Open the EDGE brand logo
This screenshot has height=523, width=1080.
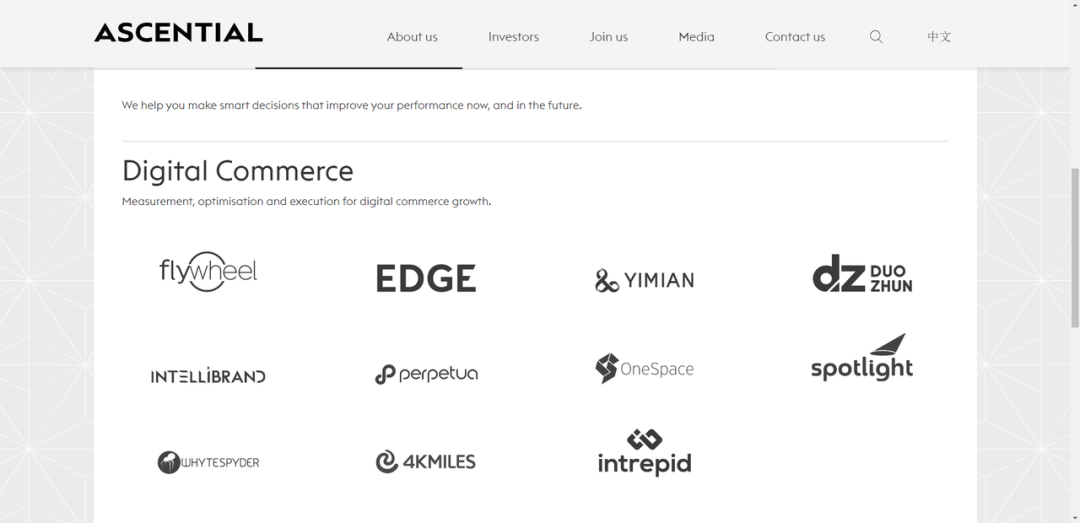coord(426,278)
